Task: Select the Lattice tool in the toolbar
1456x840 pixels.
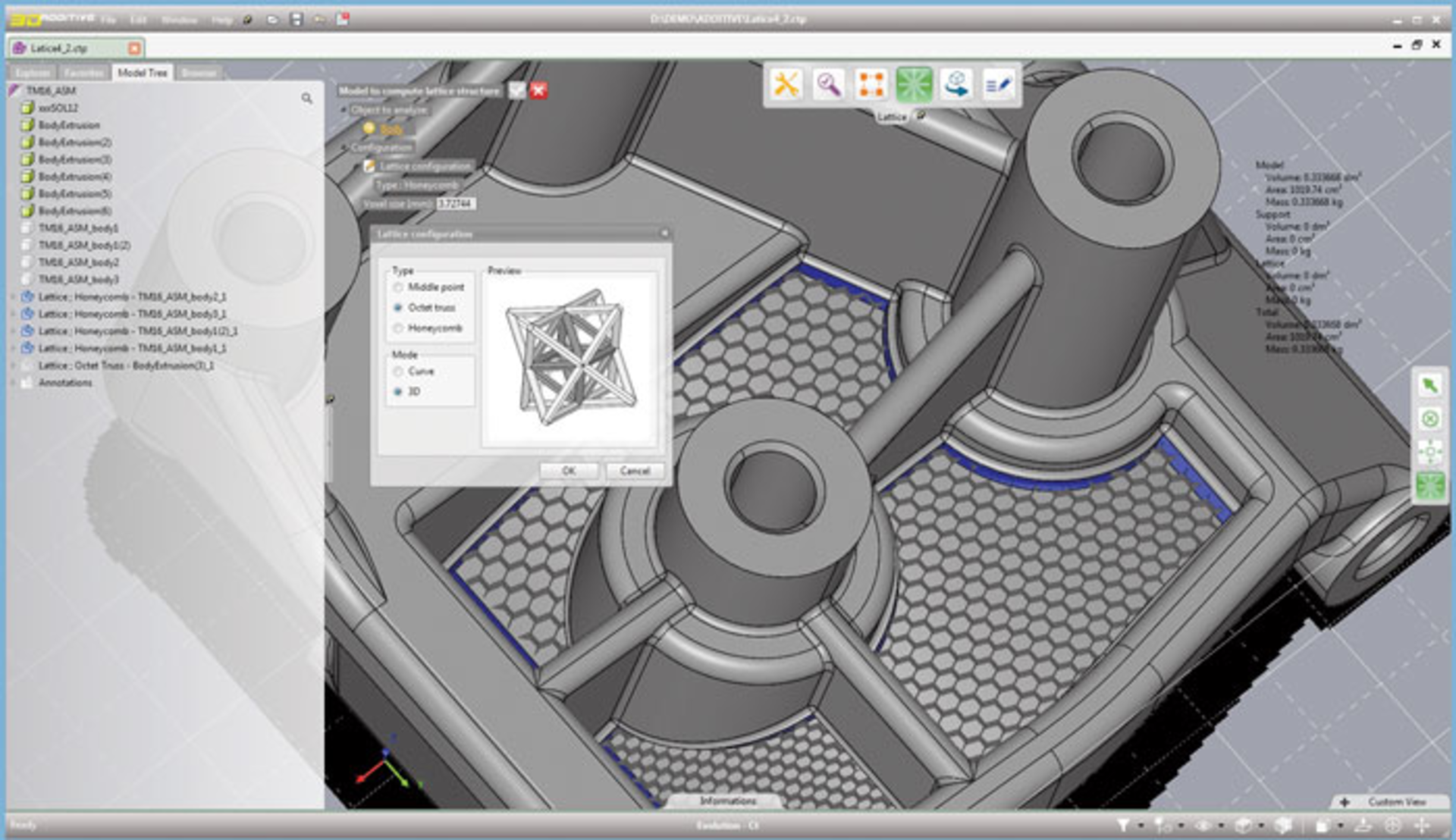Action: (915, 86)
